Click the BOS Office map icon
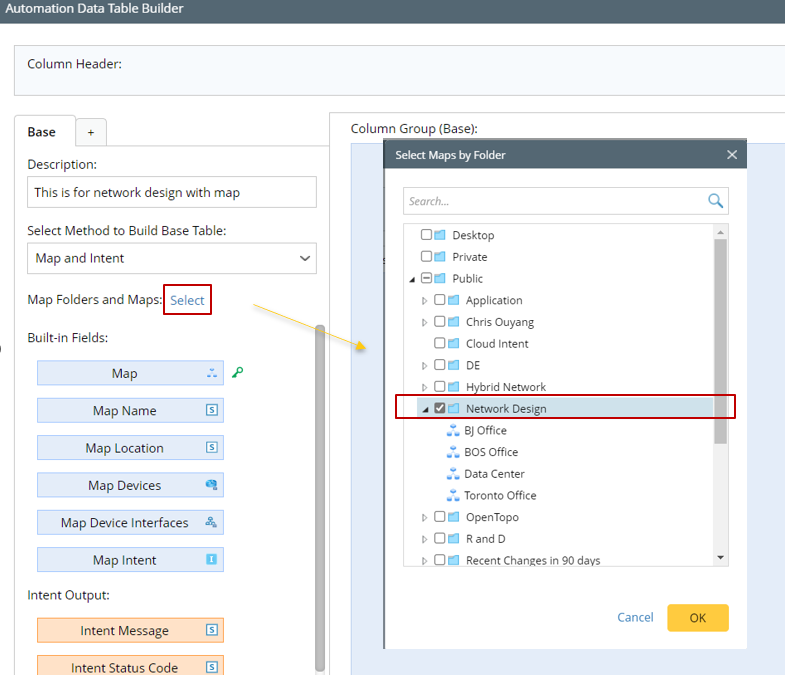 point(454,452)
